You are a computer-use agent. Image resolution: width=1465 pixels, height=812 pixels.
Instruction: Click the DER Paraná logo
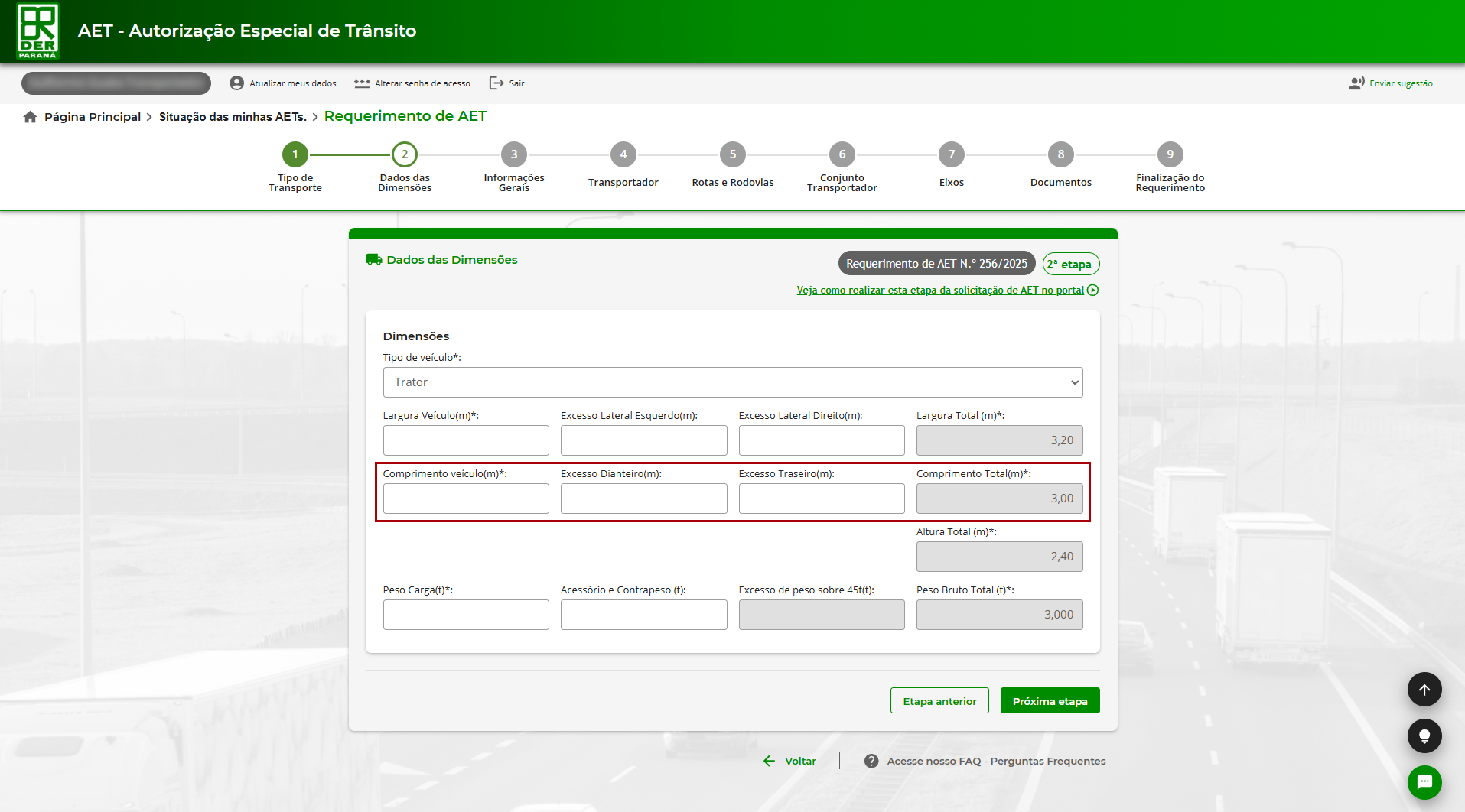tap(37, 31)
